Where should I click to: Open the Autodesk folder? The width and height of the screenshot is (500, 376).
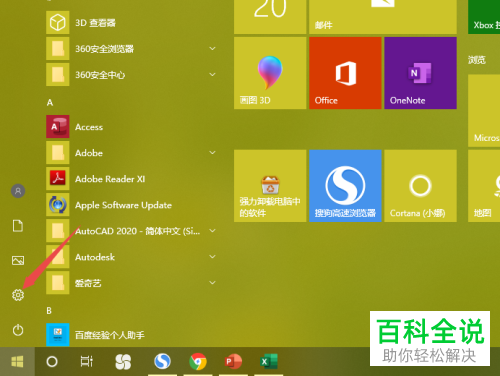(x=132, y=257)
